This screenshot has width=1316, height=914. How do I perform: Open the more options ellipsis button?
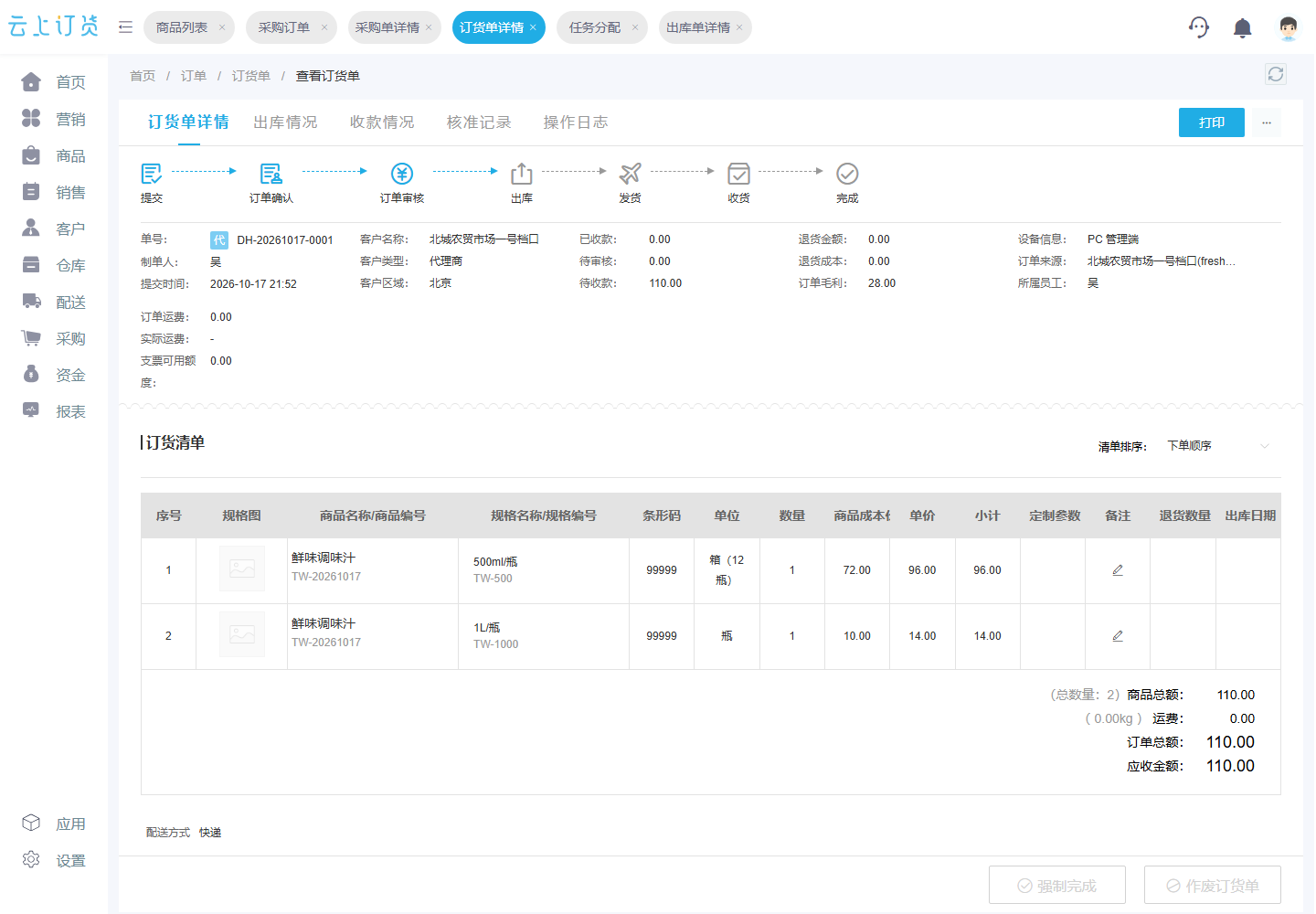[1267, 122]
